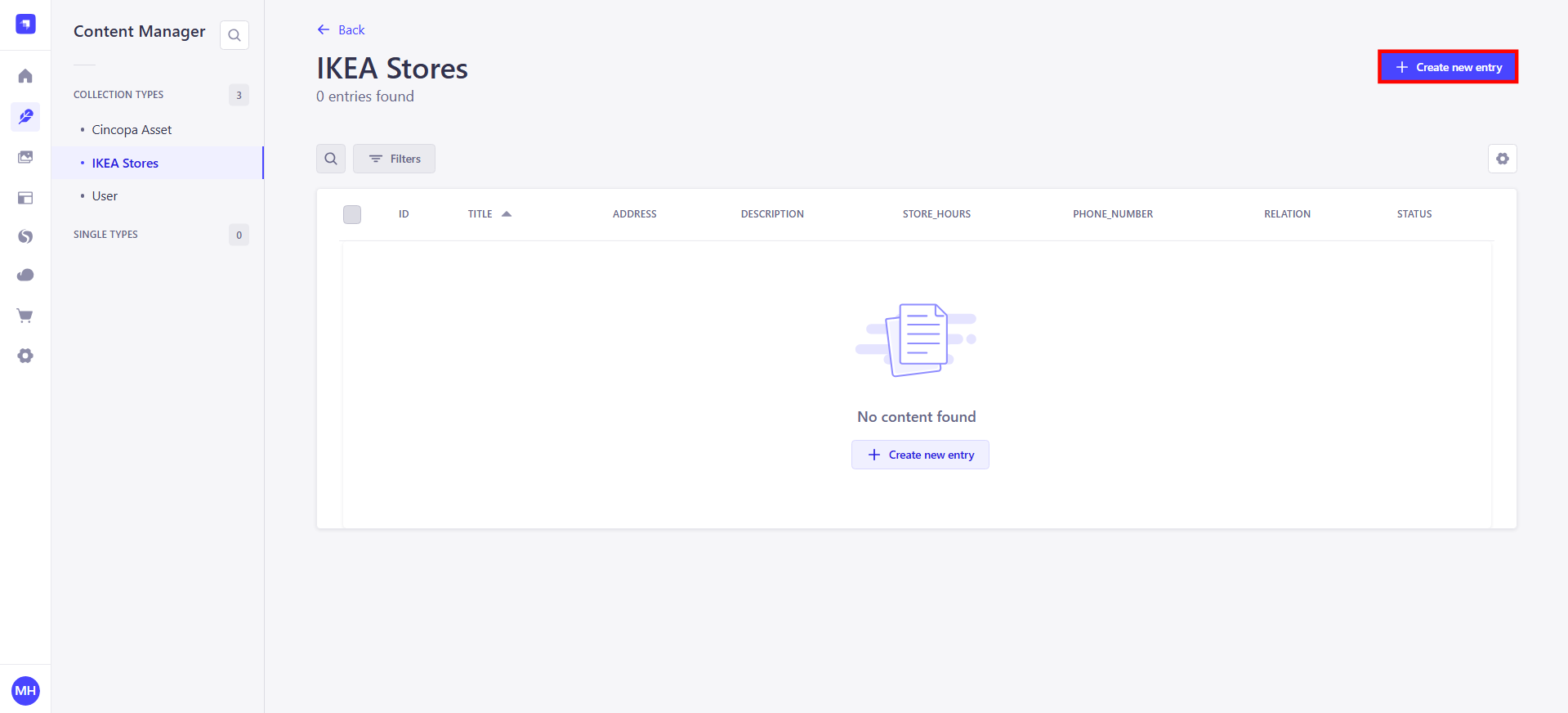Open the Cincopa plugin swirl icon
1568x713 pixels.
(x=25, y=236)
